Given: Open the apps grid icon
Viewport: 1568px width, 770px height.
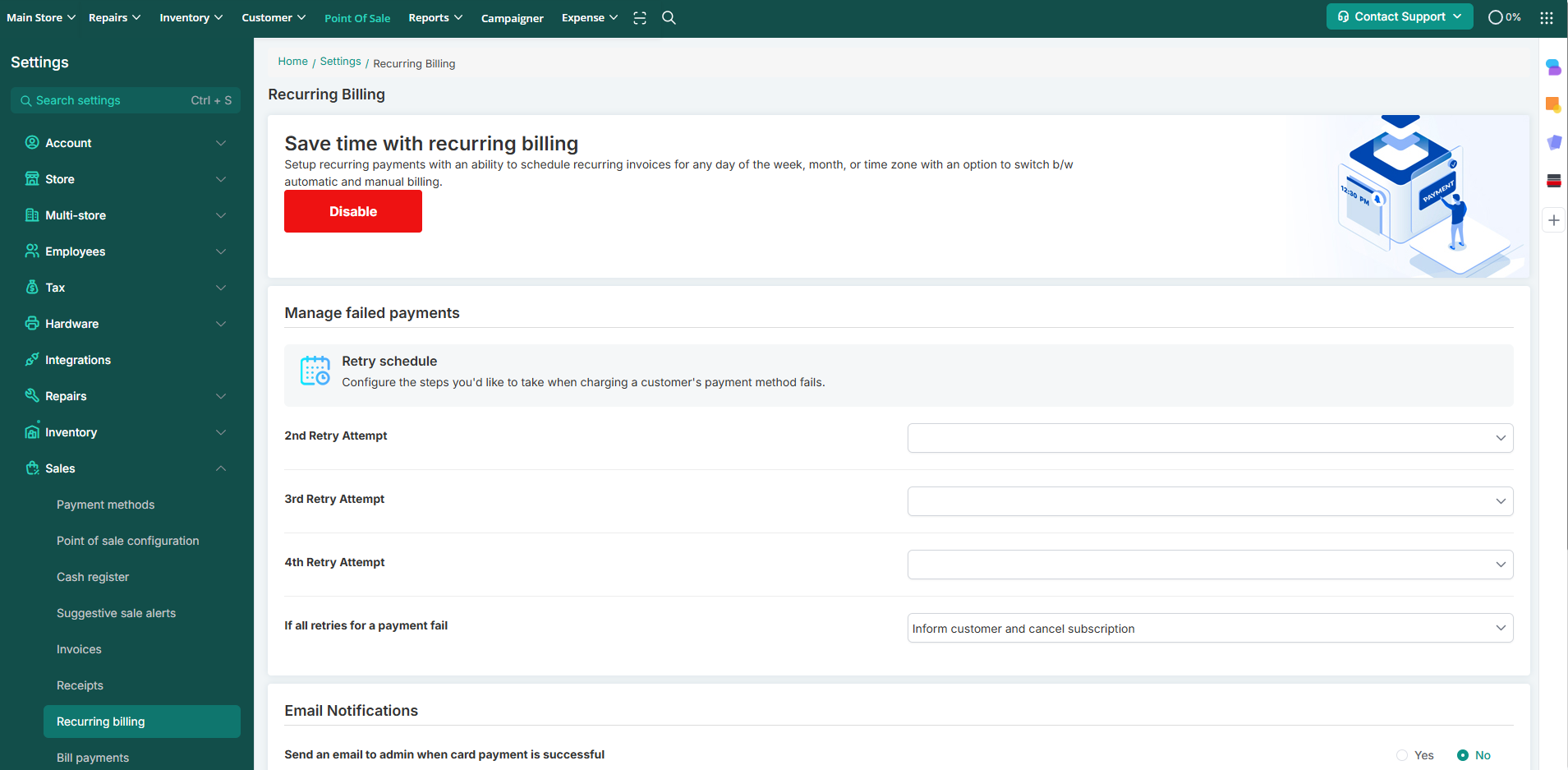Looking at the screenshot, I should [1547, 18].
